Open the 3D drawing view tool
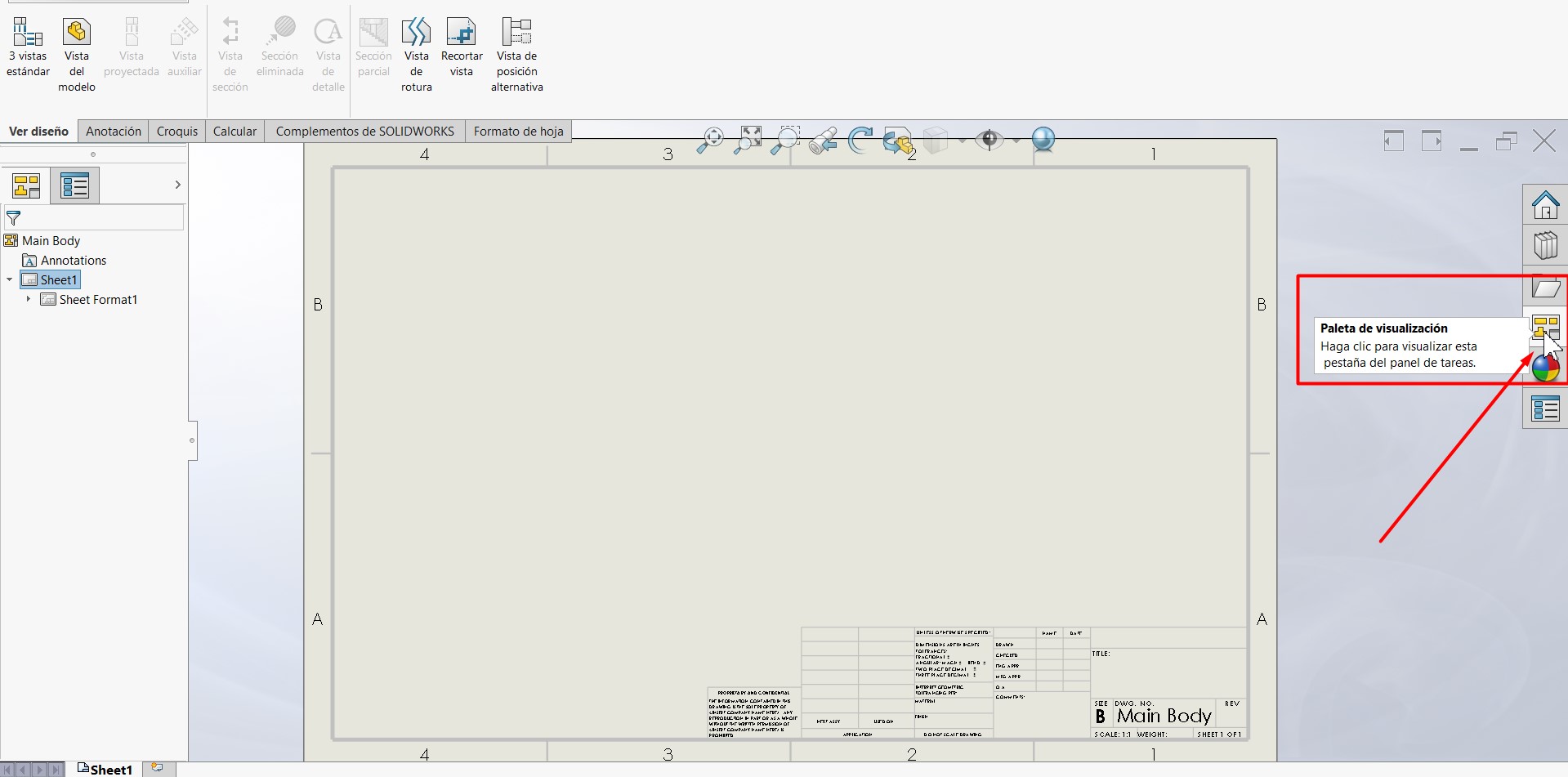 [x=898, y=141]
